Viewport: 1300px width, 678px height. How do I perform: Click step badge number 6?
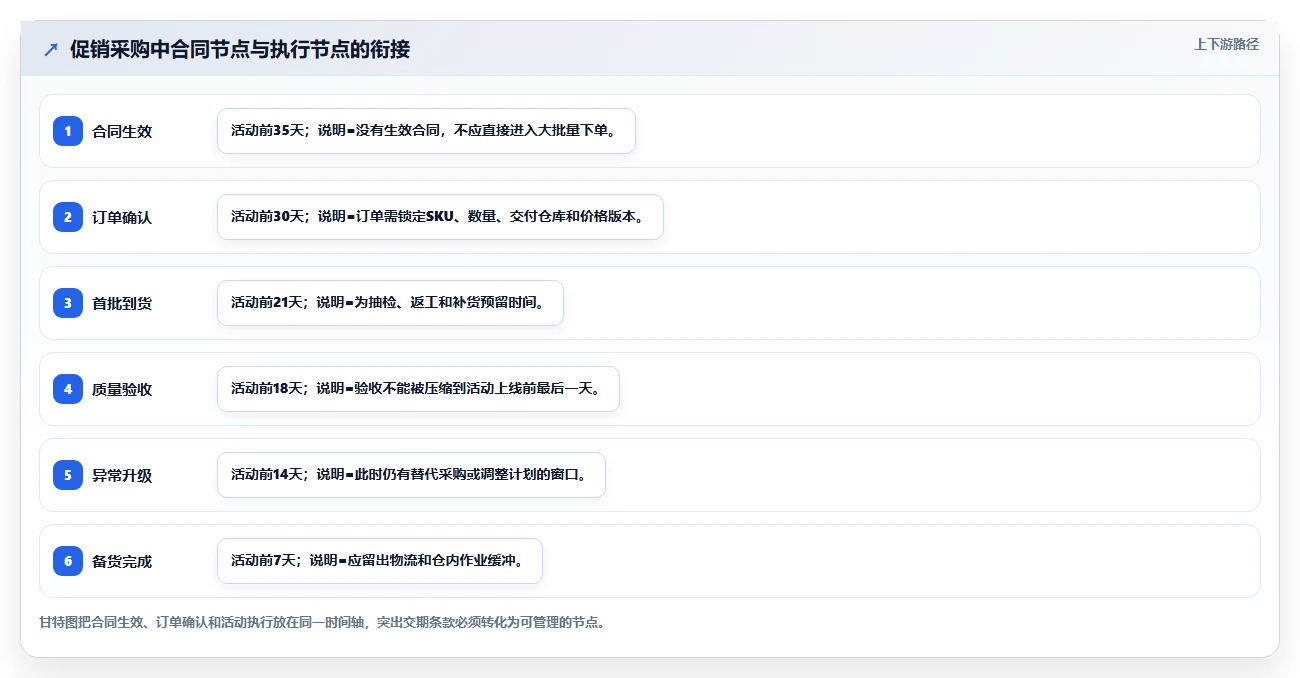coord(68,561)
